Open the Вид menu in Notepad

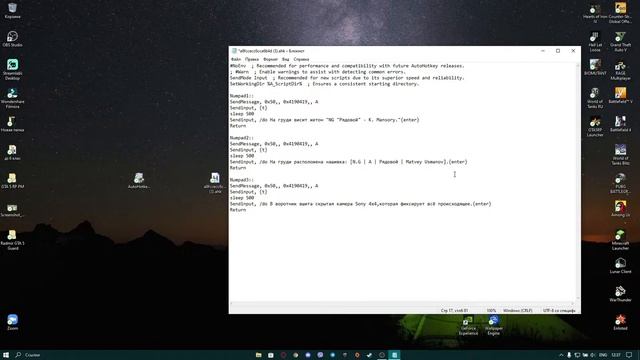[285, 59]
